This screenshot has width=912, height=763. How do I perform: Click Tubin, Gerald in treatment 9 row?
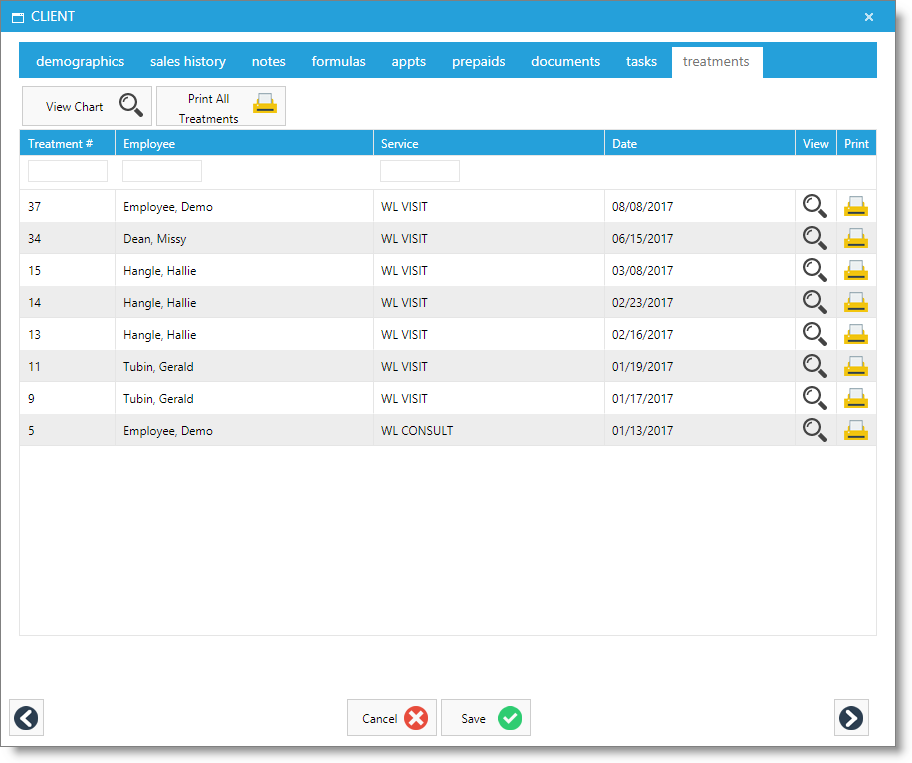pos(158,399)
